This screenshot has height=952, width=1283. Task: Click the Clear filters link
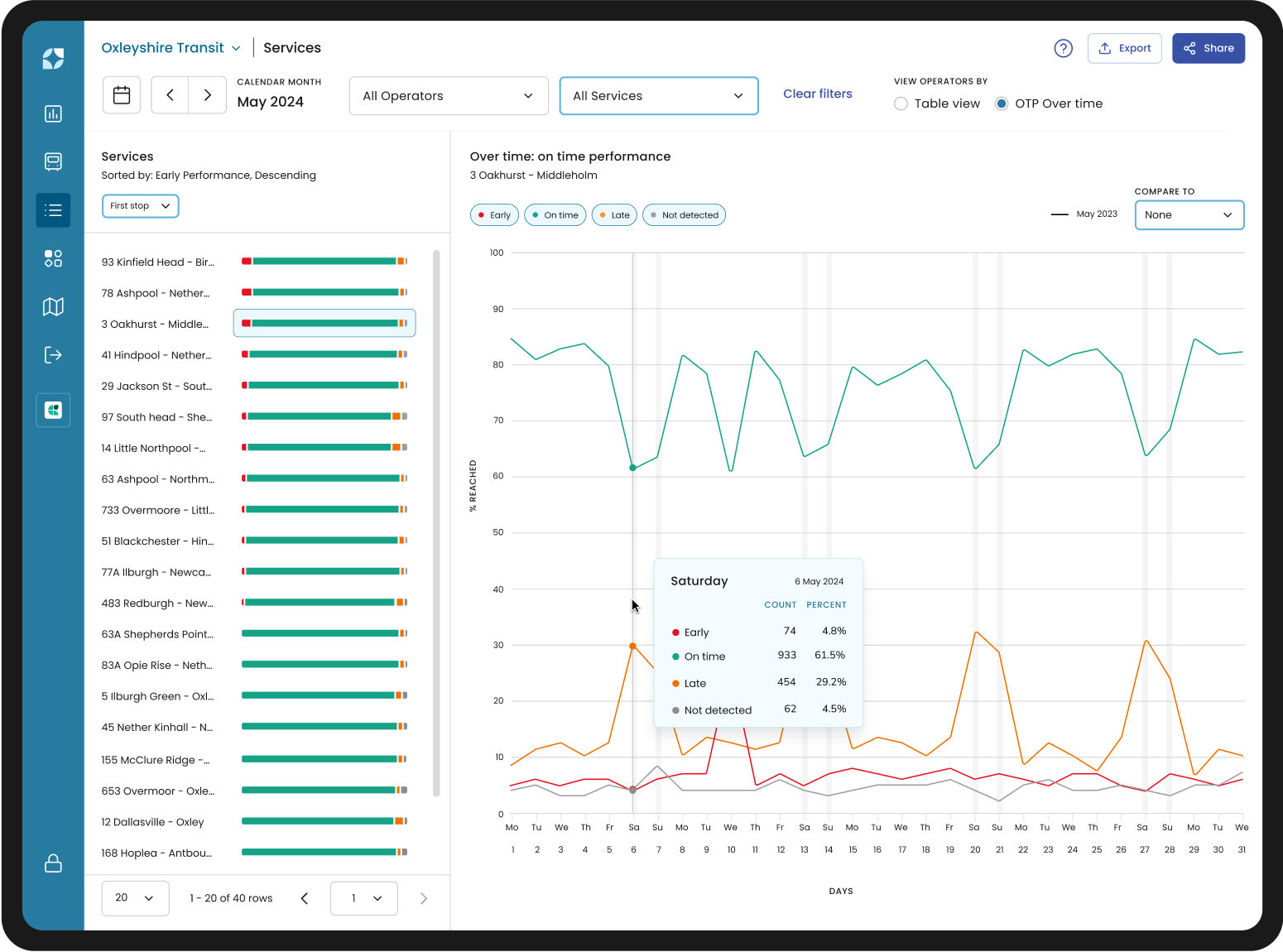tap(818, 94)
